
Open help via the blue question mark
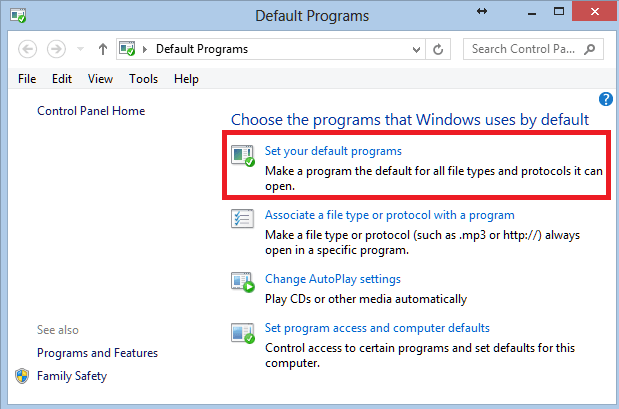[x=606, y=99]
